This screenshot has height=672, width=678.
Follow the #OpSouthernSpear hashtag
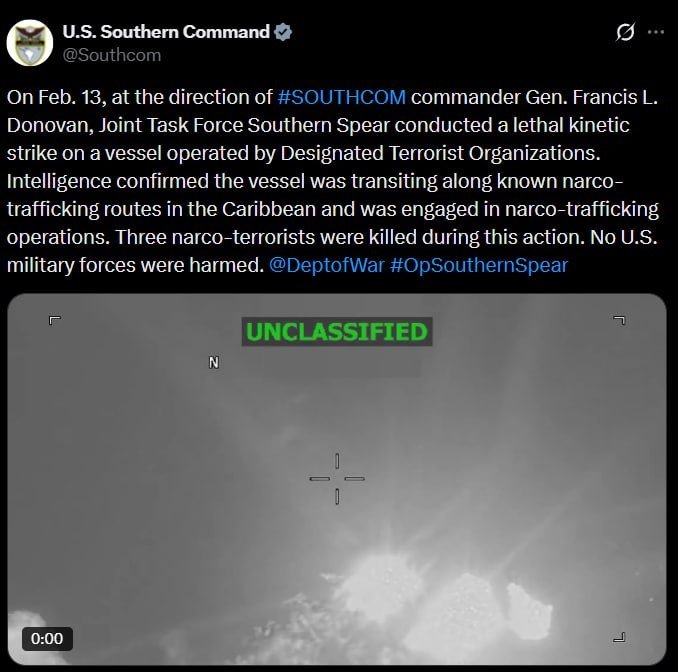point(479,266)
